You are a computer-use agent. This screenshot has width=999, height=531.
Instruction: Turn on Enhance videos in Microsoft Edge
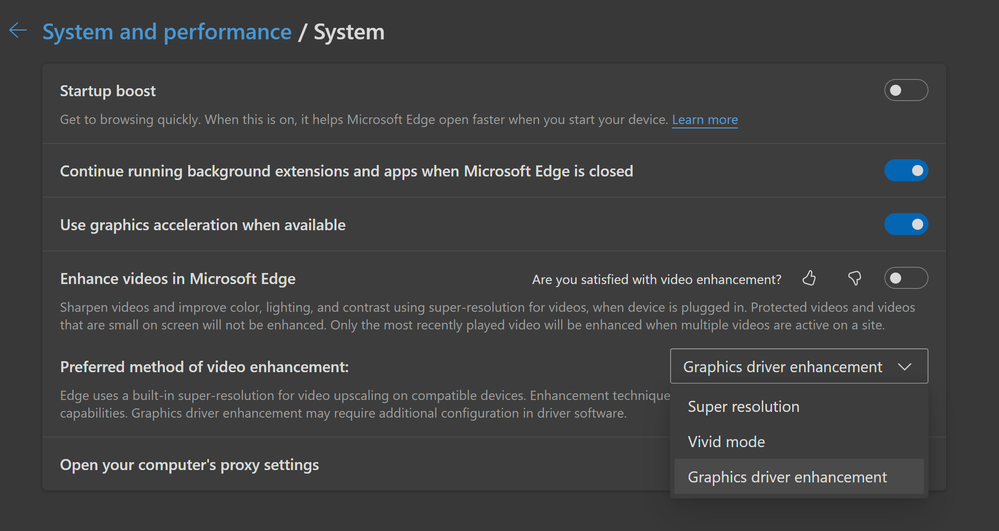point(905,278)
